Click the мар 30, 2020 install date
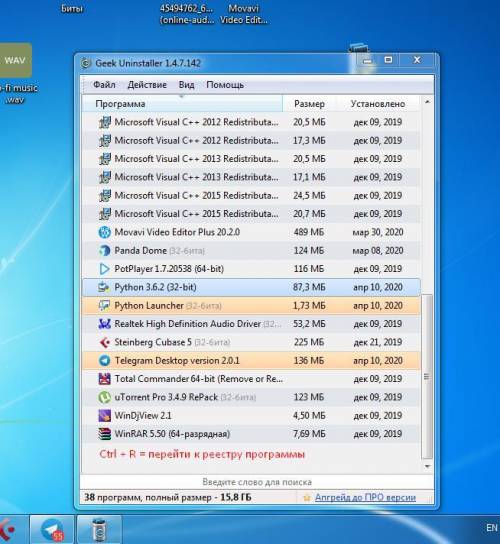The height and width of the screenshot is (544, 500). [x=378, y=232]
